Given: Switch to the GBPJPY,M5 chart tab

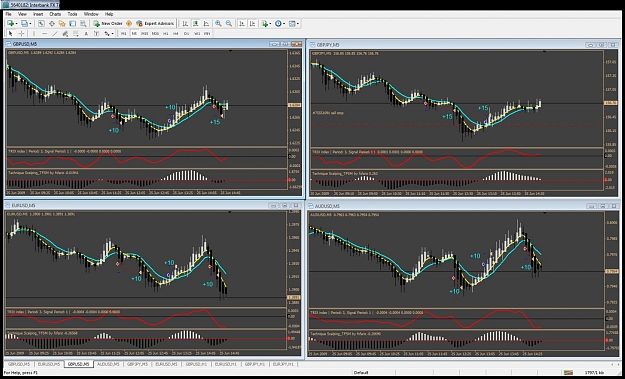Looking at the screenshot, I should [138, 364].
